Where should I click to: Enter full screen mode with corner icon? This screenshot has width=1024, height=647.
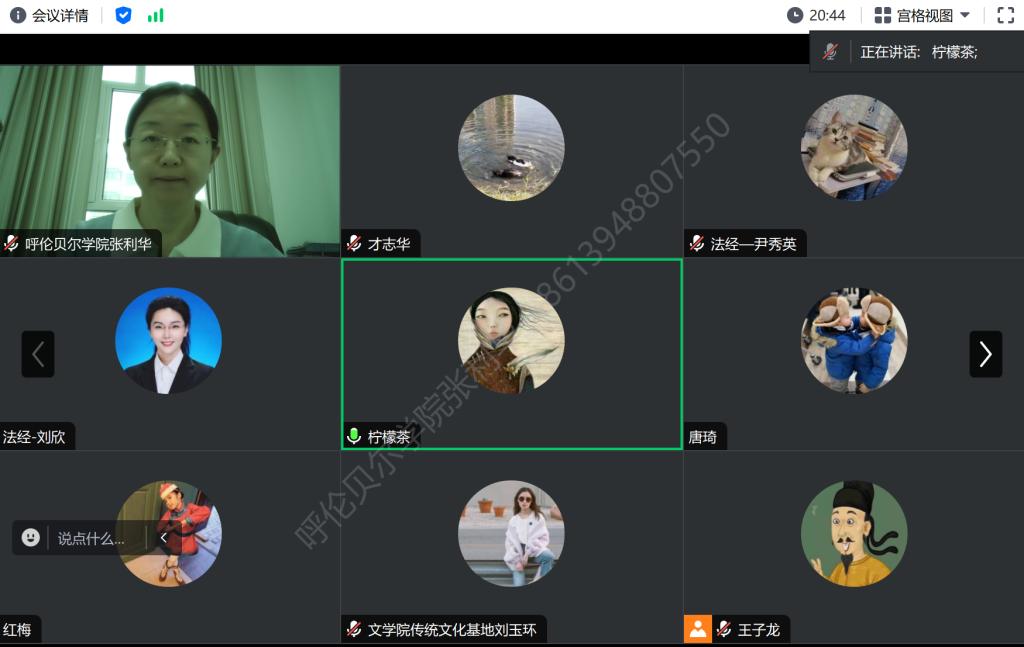pyautogui.click(x=1005, y=15)
